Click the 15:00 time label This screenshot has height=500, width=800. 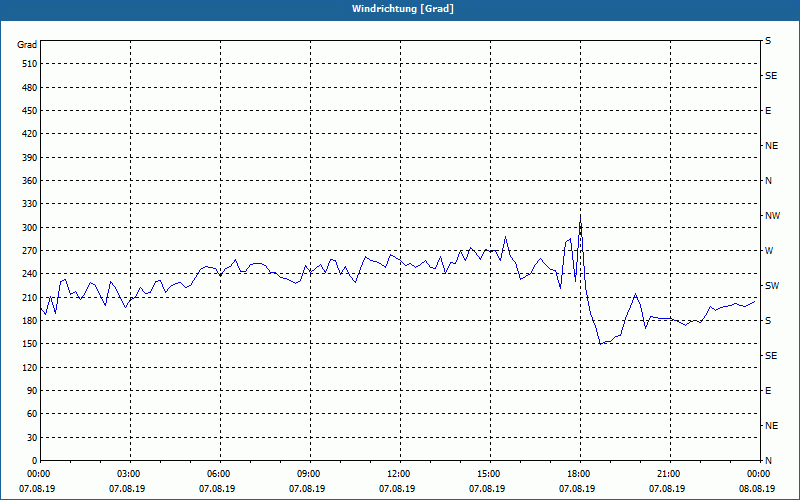pyautogui.click(x=489, y=473)
